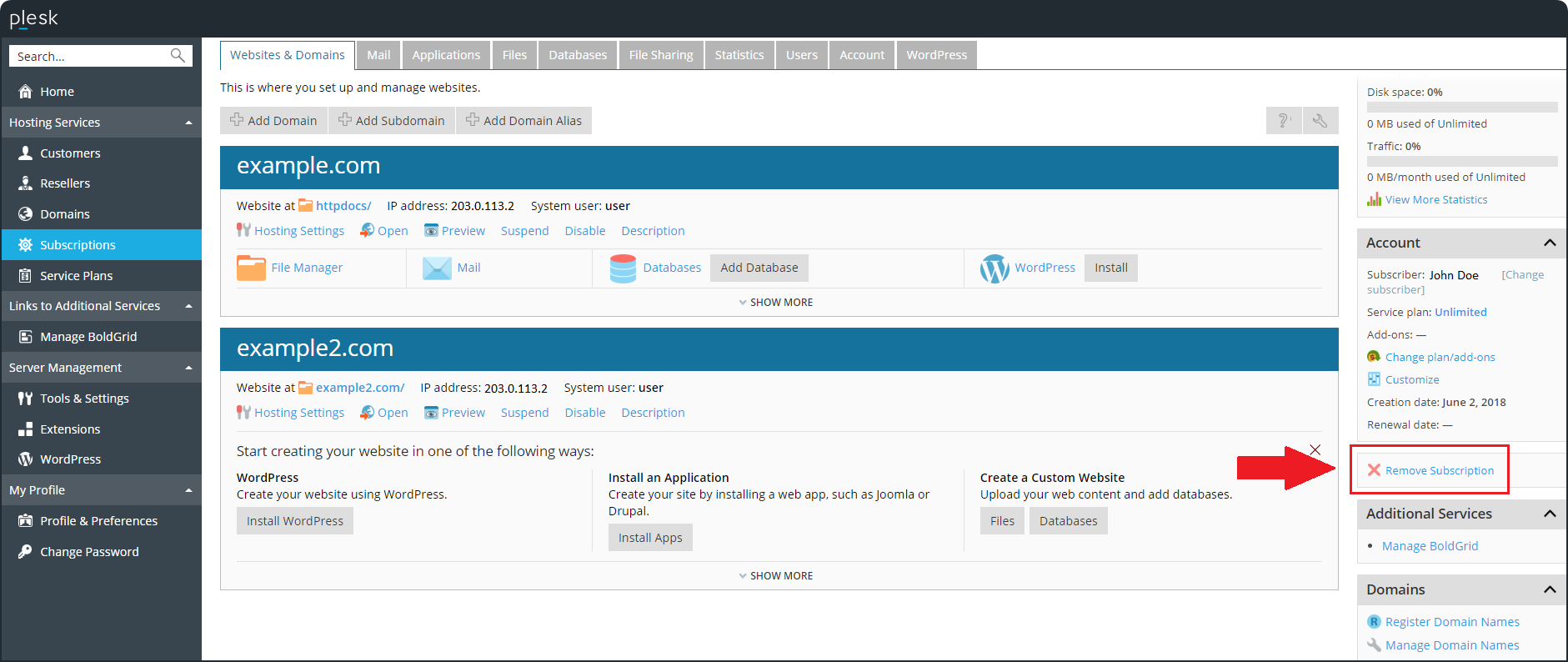Click the help question mark icon

tap(1284, 121)
